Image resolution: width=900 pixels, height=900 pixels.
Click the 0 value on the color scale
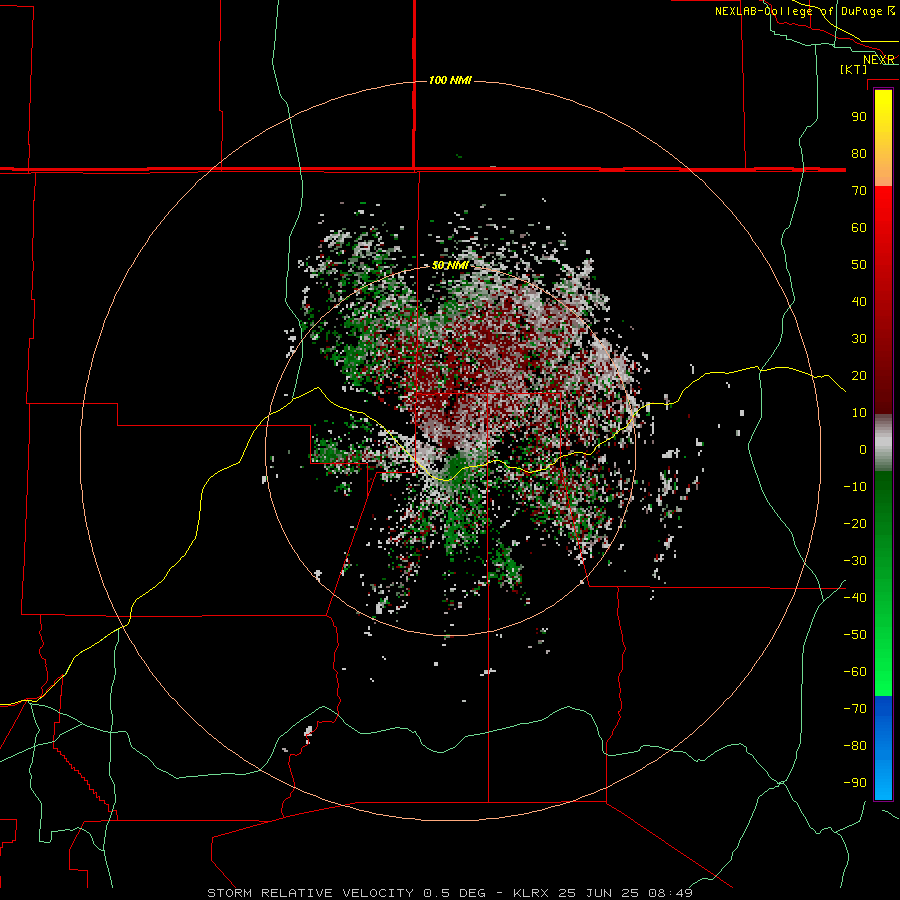click(x=863, y=449)
